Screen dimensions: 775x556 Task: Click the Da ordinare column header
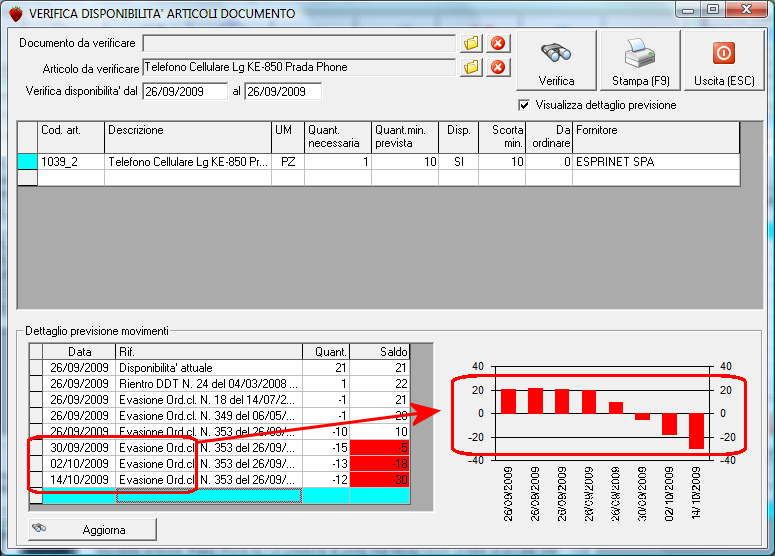pos(549,137)
